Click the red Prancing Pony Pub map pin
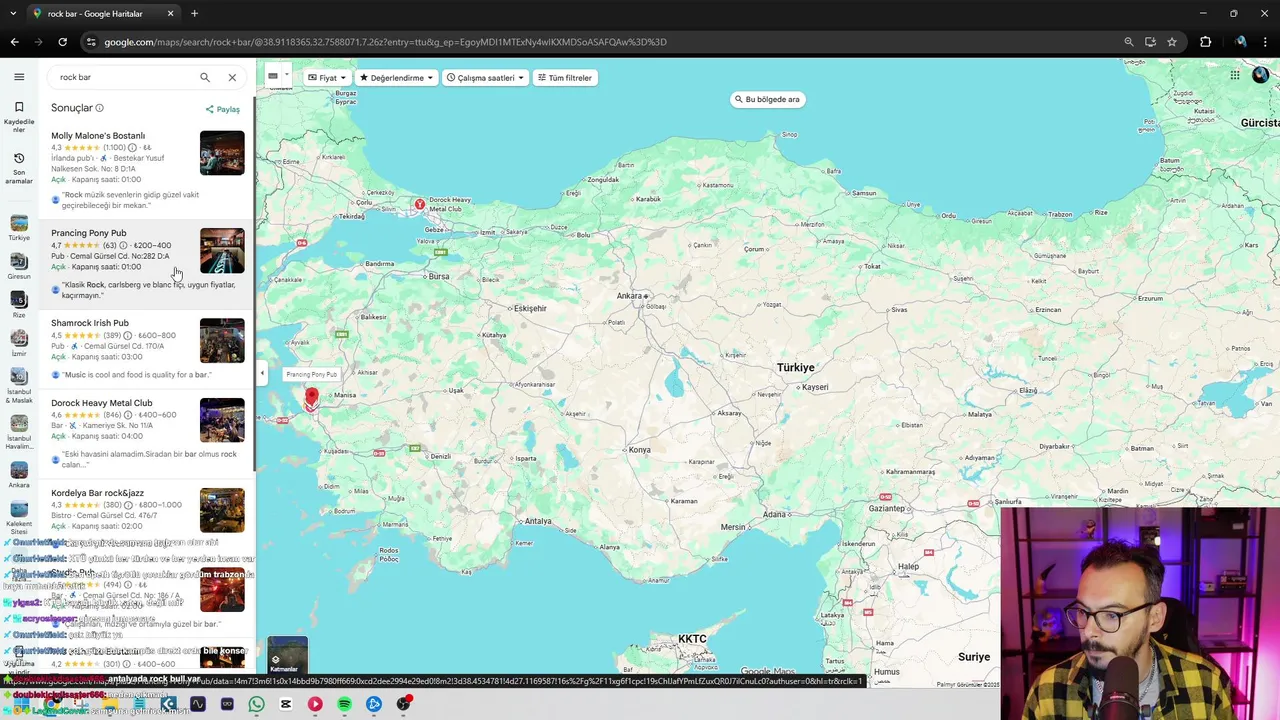Screen dimensions: 1280x720 coord(312,399)
